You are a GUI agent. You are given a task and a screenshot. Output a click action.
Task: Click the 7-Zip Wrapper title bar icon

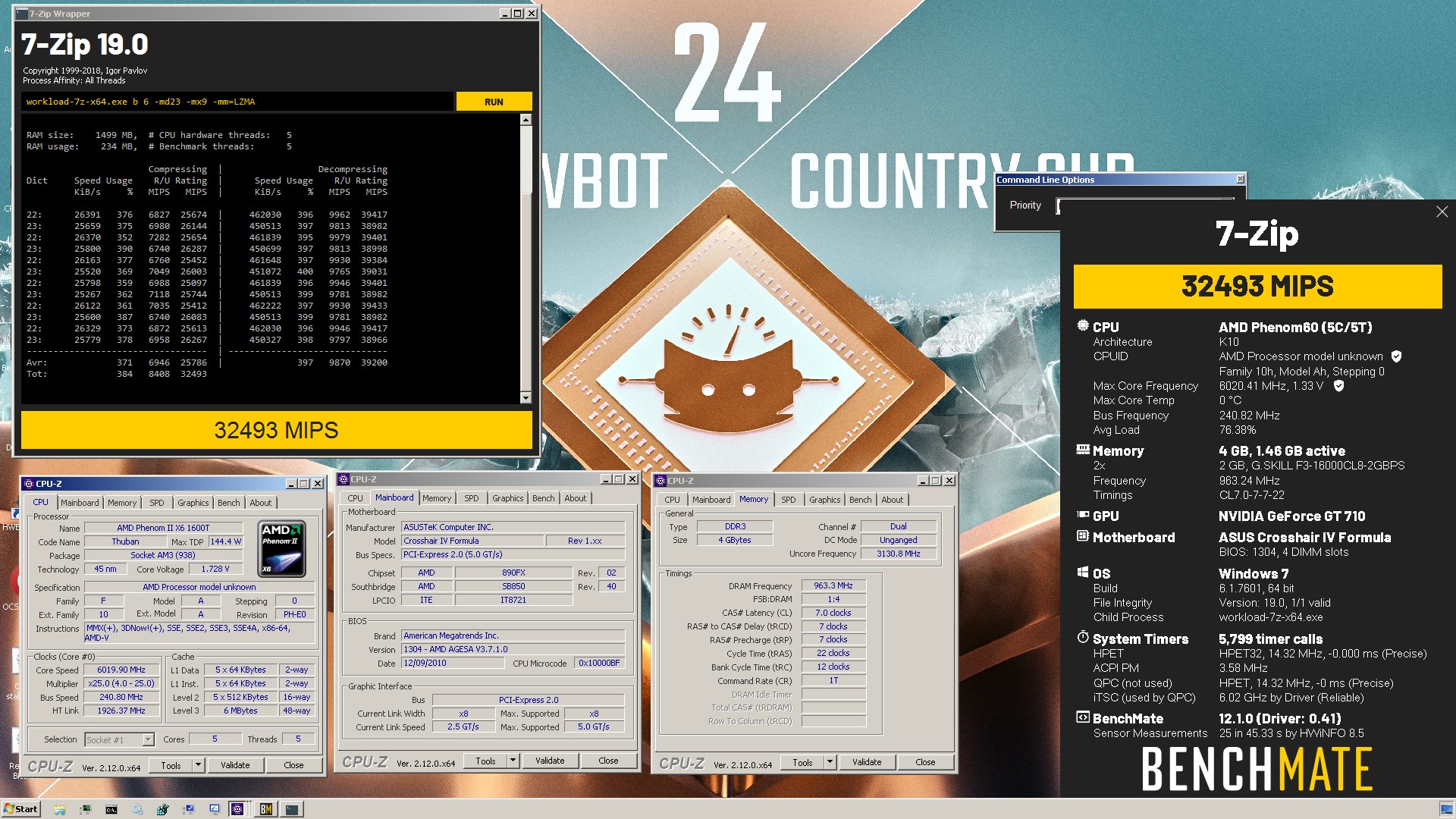click(x=21, y=14)
